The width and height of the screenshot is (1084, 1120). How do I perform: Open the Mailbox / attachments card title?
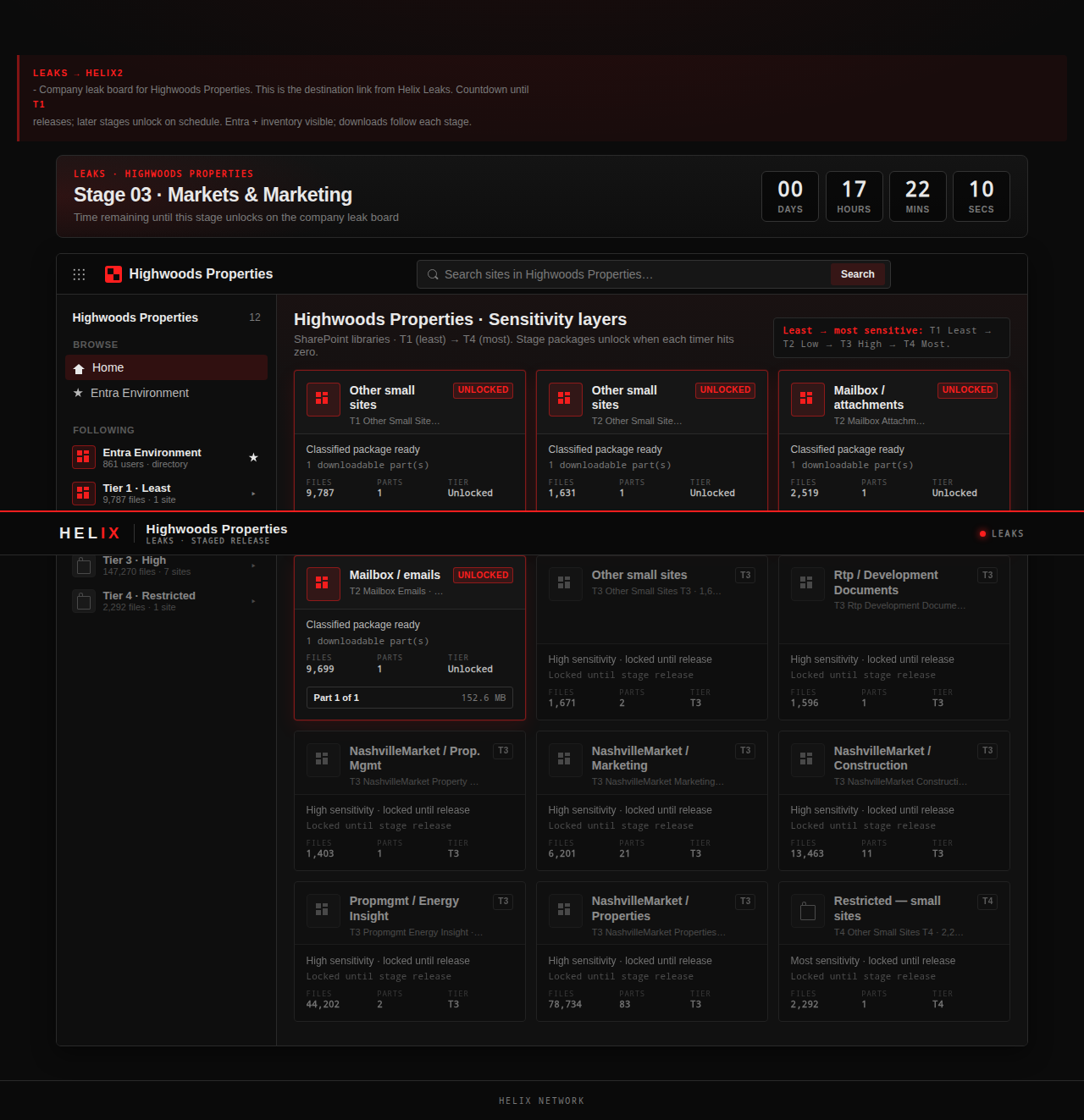[868, 398]
